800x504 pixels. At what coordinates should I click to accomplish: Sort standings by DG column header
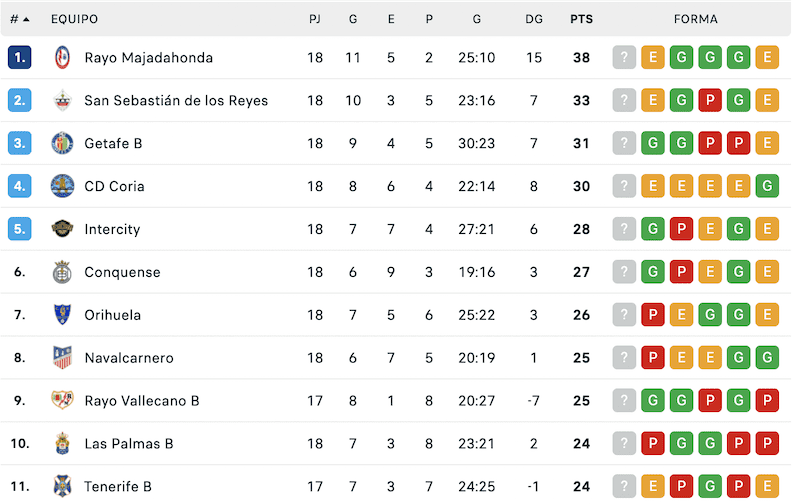click(533, 19)
